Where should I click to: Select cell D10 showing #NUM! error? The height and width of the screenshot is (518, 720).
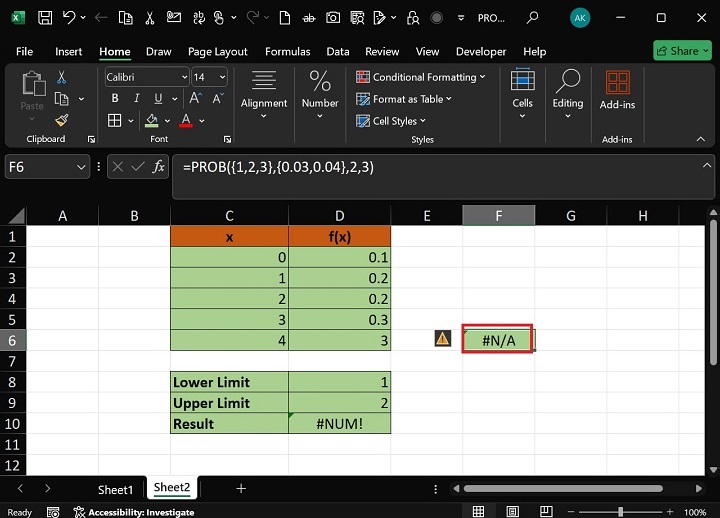click(339, 423)
